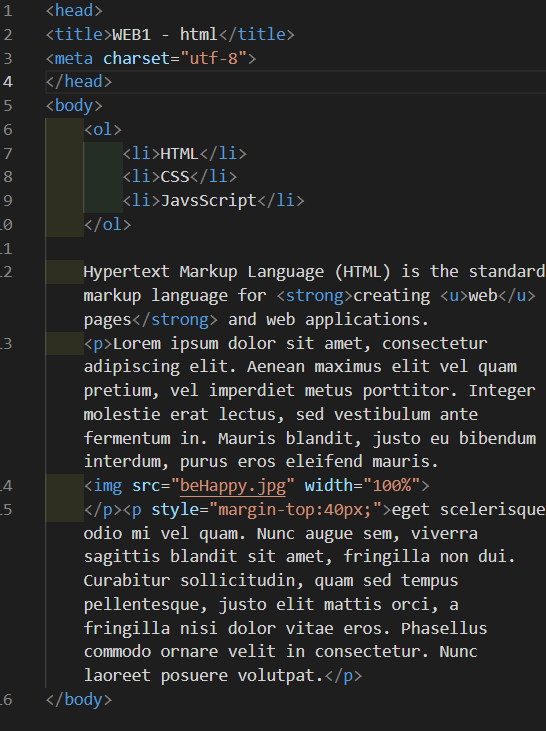Click the word 'pellentesque' in second paragraph
The height and width of the screenshot is (731, 546).
coord(141,605)
